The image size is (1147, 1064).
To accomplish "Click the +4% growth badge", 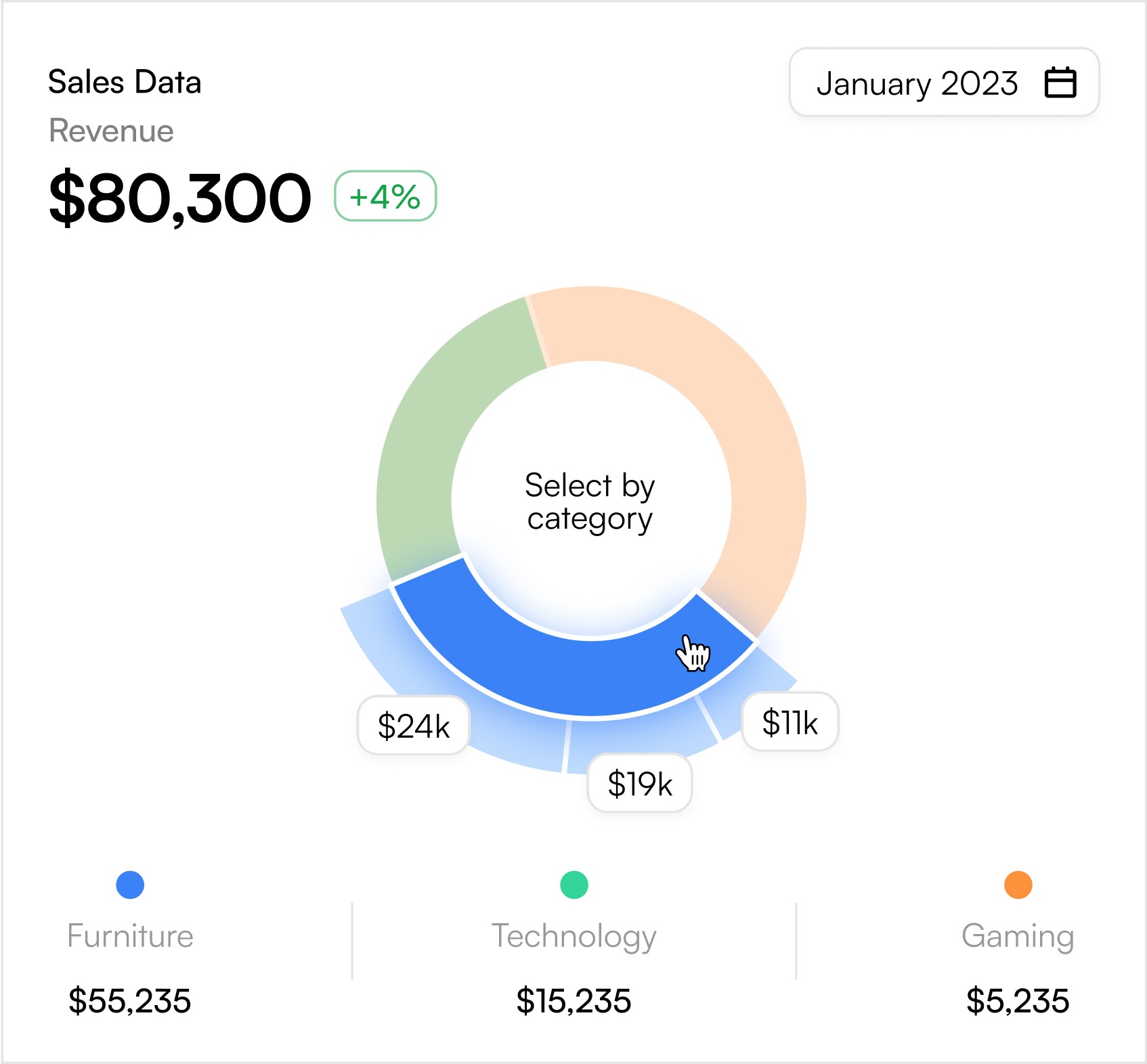I will point(385,196).
